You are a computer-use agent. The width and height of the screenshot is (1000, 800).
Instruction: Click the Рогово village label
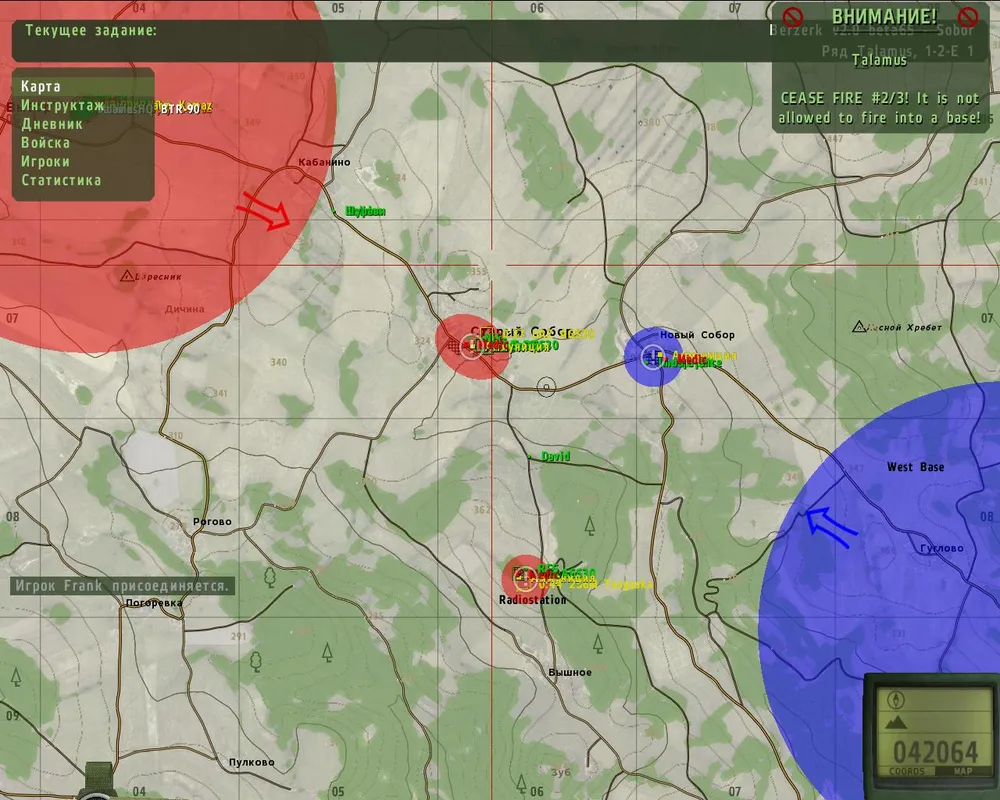212,521
